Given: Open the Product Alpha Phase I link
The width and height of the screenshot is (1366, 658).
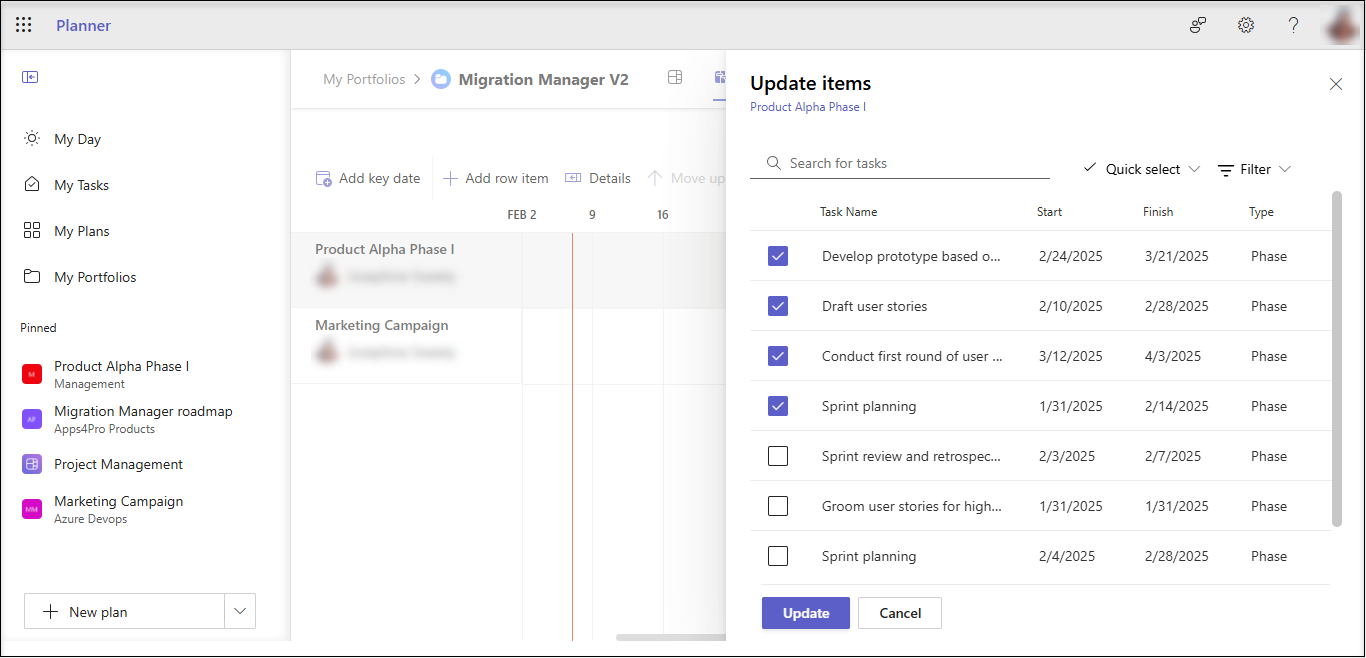Looking at the screenshot, I should point(807,106).
